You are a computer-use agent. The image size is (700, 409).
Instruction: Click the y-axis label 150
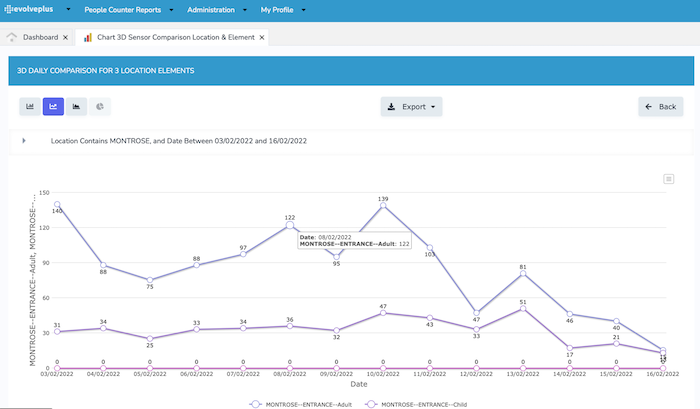click(44, 193)
